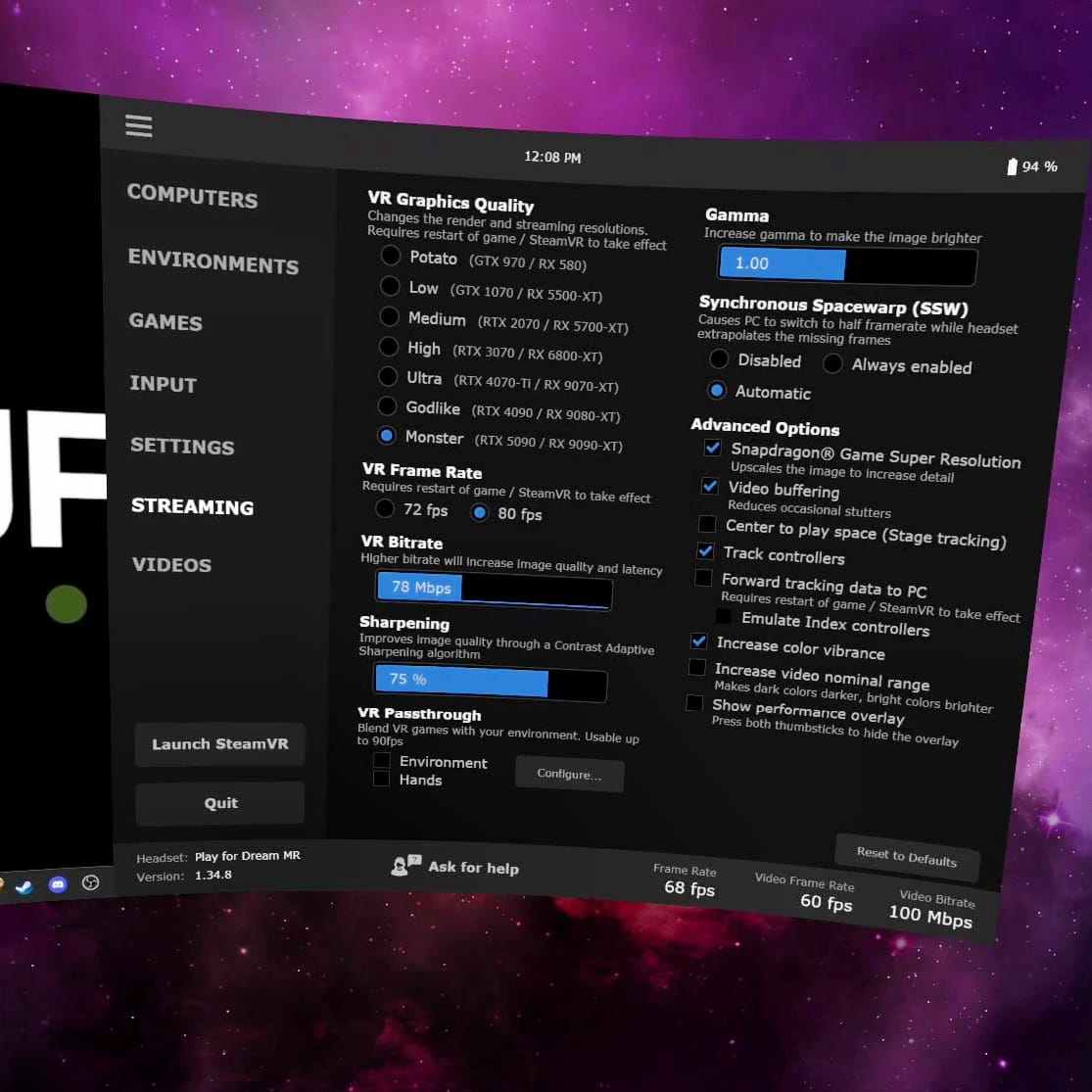The image size is (1092, 1092).
Task: Enable Show performance overlay checkbox
Action: (x=694, y=703)
